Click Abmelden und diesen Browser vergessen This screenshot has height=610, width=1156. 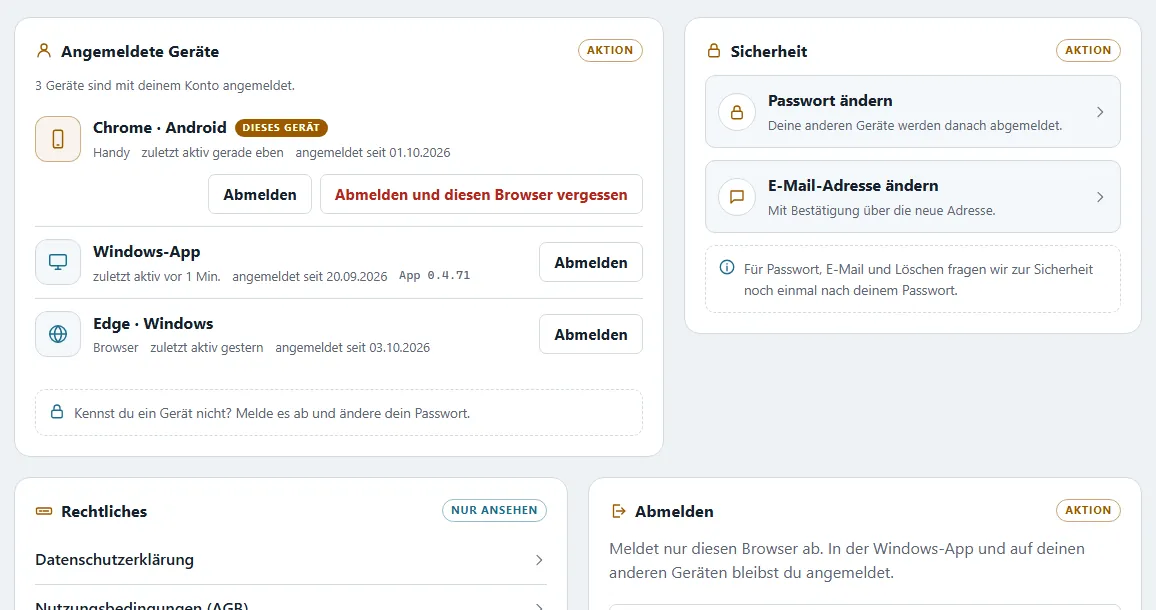pyautogui.click(x=481, y=195)
